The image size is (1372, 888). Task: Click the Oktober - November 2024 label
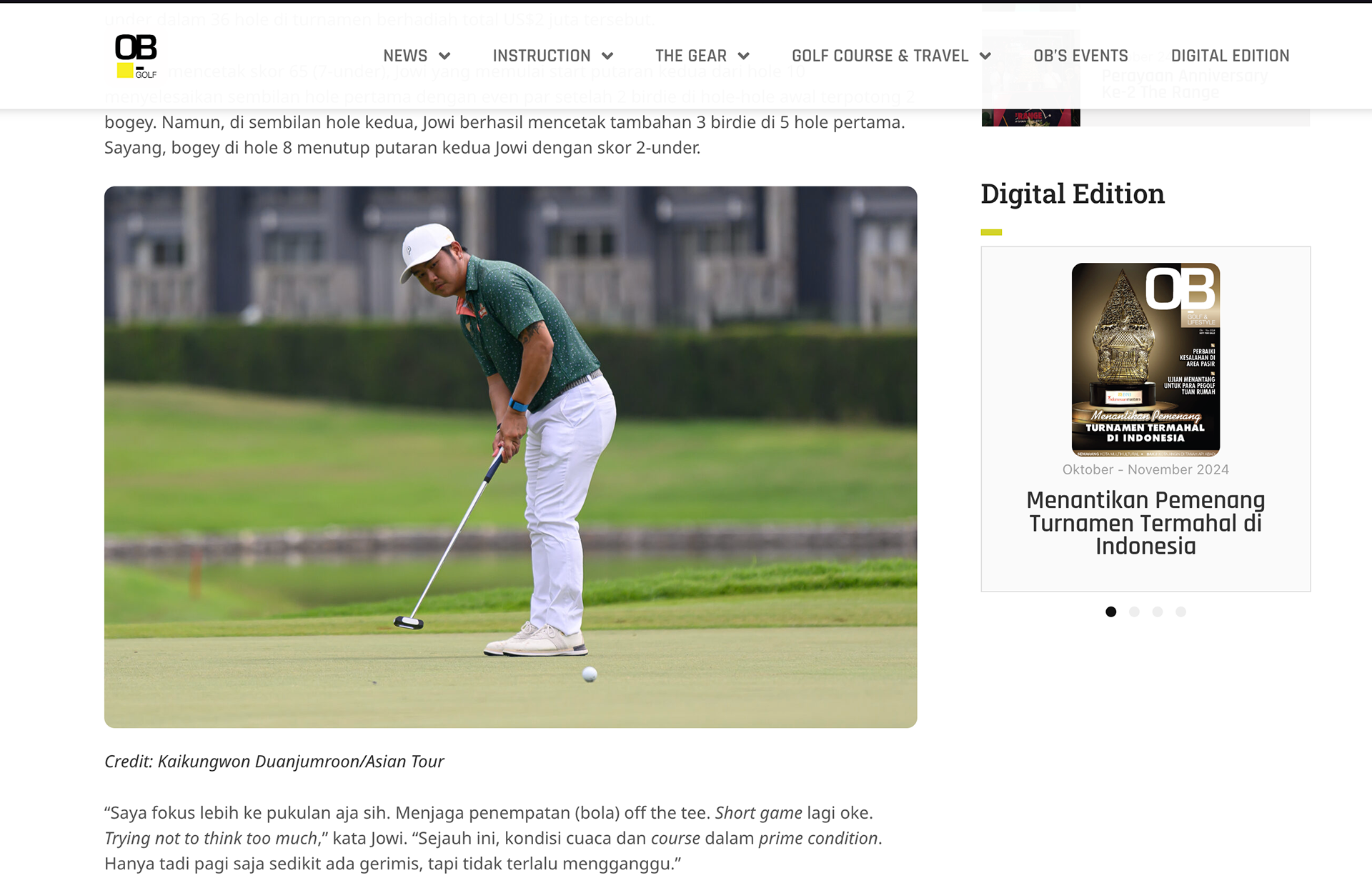(1145, 469)
